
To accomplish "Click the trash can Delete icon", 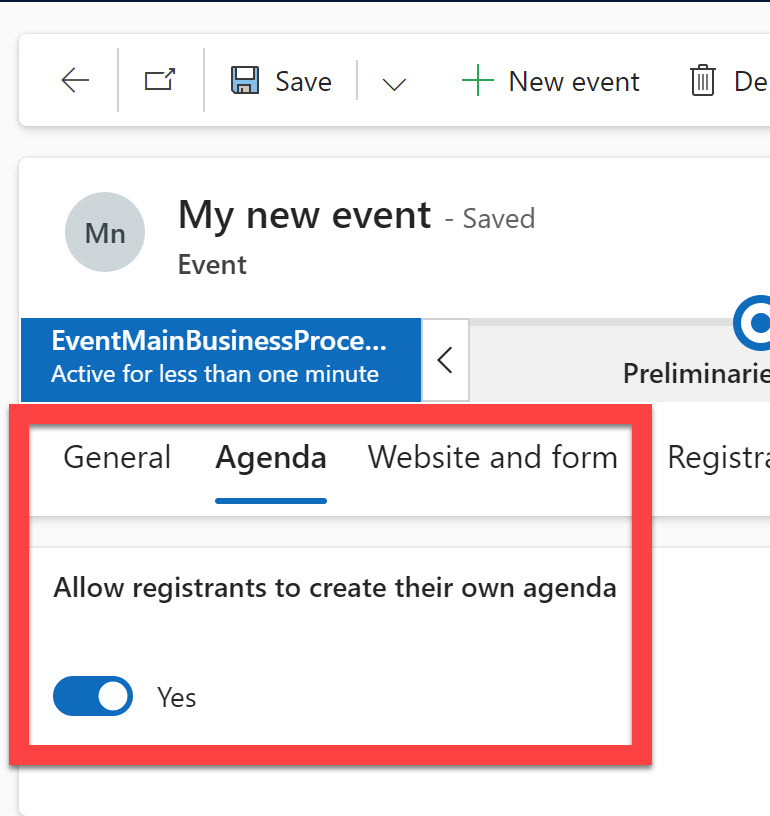I will [x=703, y=81].
